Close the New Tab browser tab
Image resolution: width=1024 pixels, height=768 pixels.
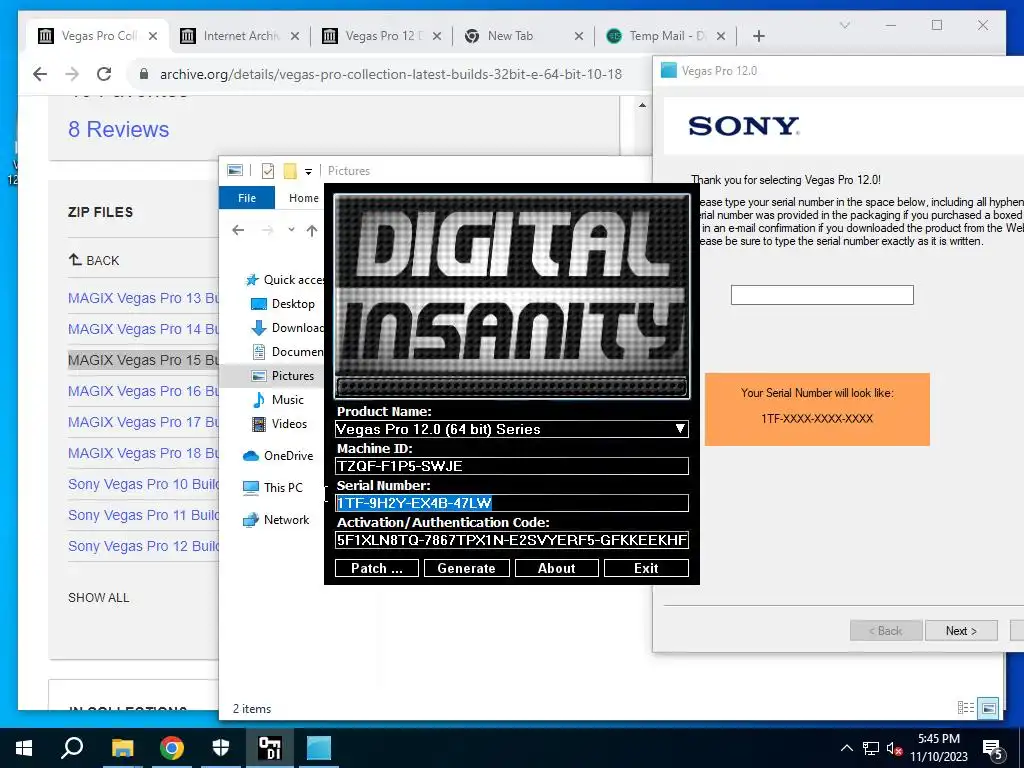pyautogui.click(x=579, y=36)
